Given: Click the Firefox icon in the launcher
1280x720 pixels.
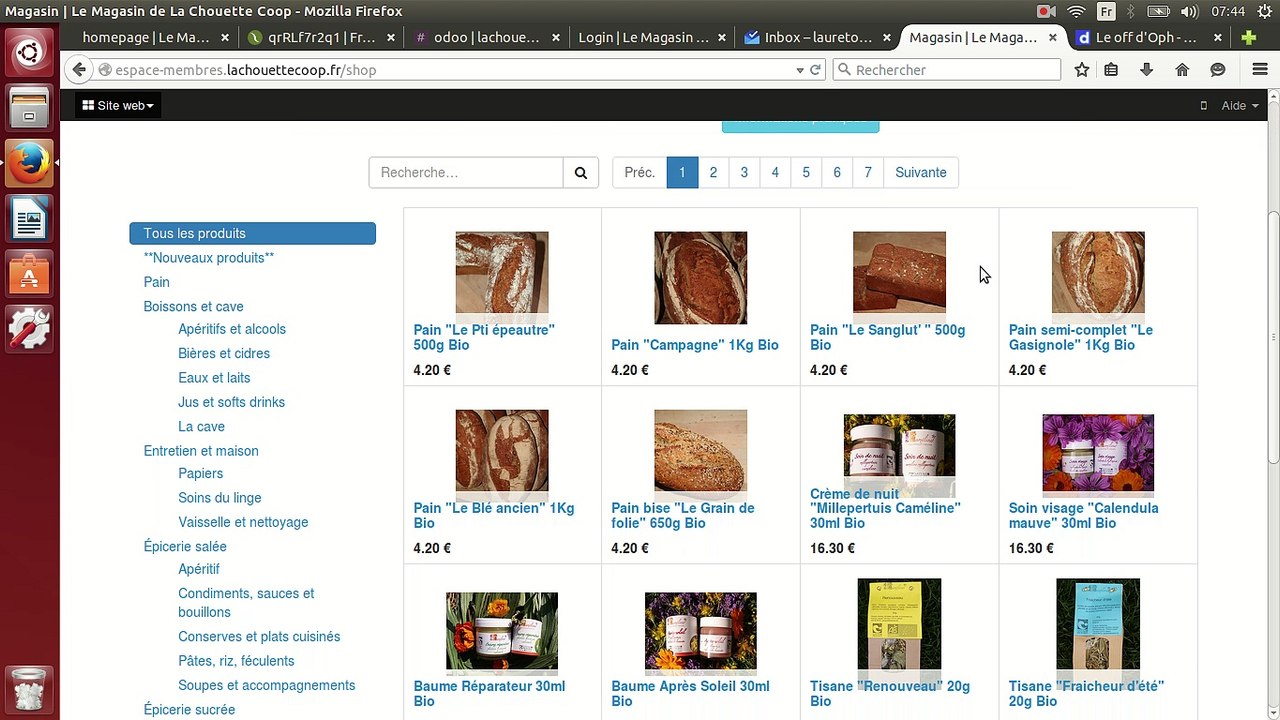Looking at the screenshot, I should point(29,163).
